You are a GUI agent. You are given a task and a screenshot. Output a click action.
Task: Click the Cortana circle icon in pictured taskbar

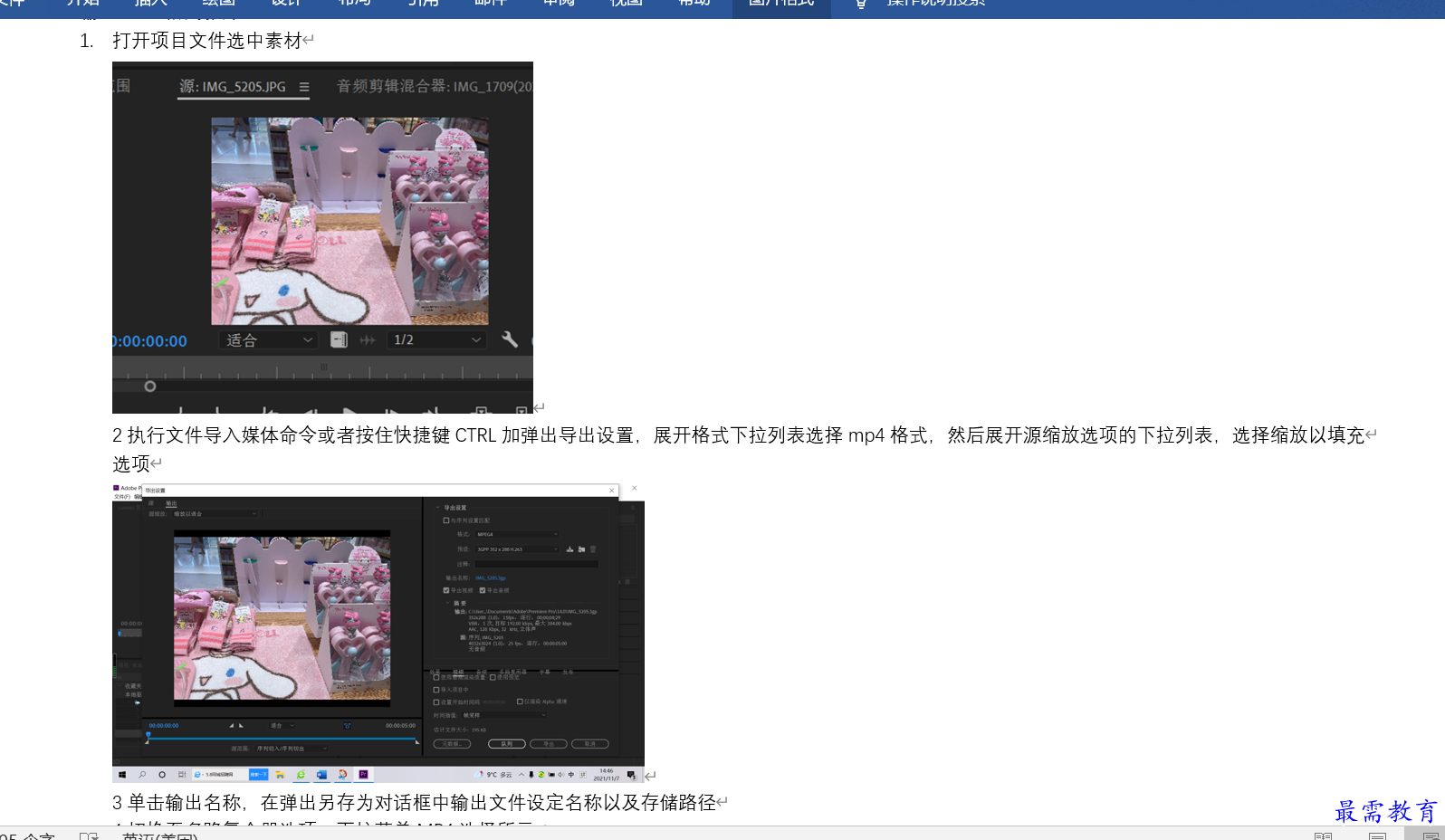click(x=162, y=775)
